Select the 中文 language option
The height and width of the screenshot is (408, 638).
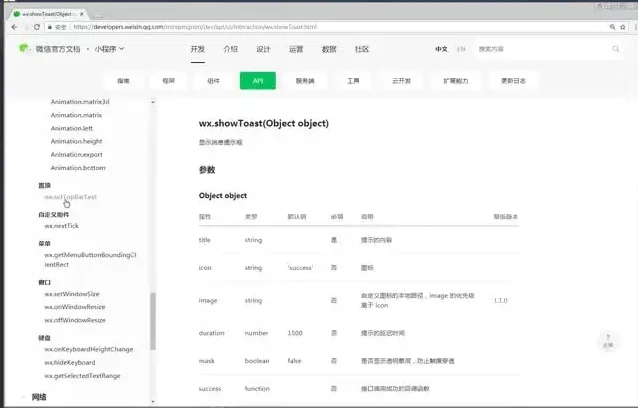tap(441, 49)
